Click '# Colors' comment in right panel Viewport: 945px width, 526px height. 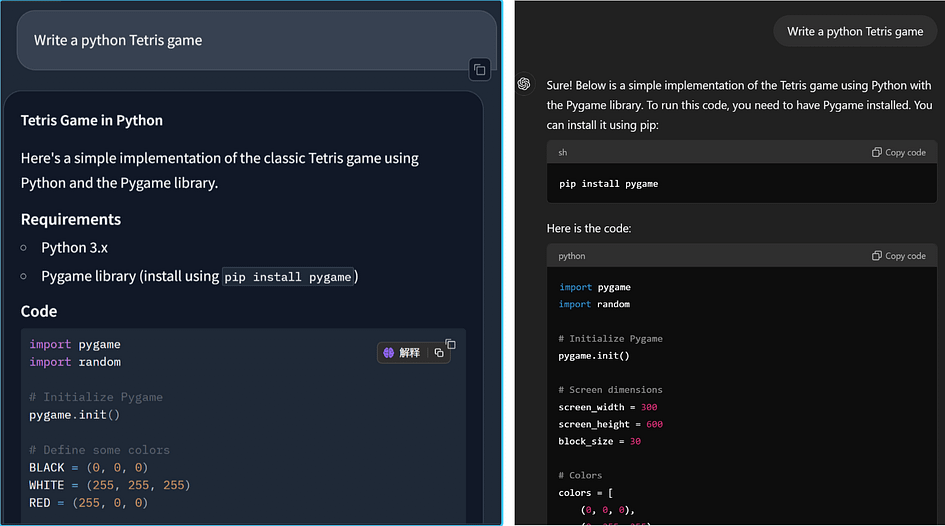(x=580, y=475)
